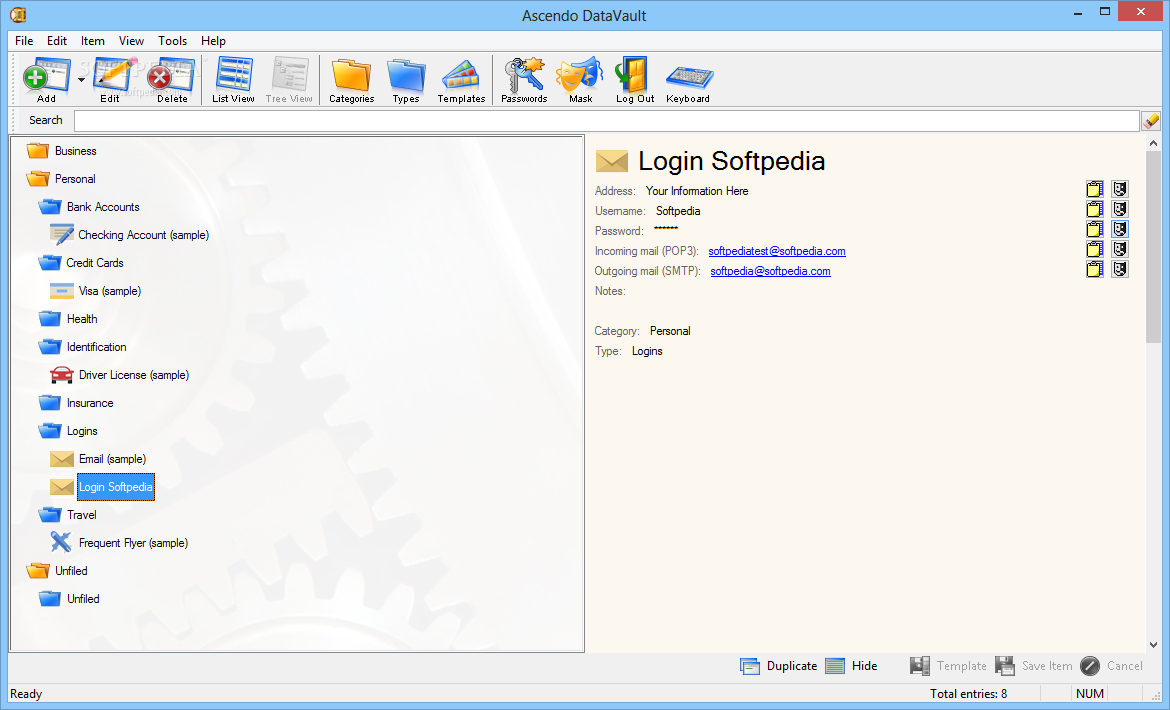Collapse the top-level Unfiled category
This screenshot has width=1170, height=710.
(x=57, y=571)
